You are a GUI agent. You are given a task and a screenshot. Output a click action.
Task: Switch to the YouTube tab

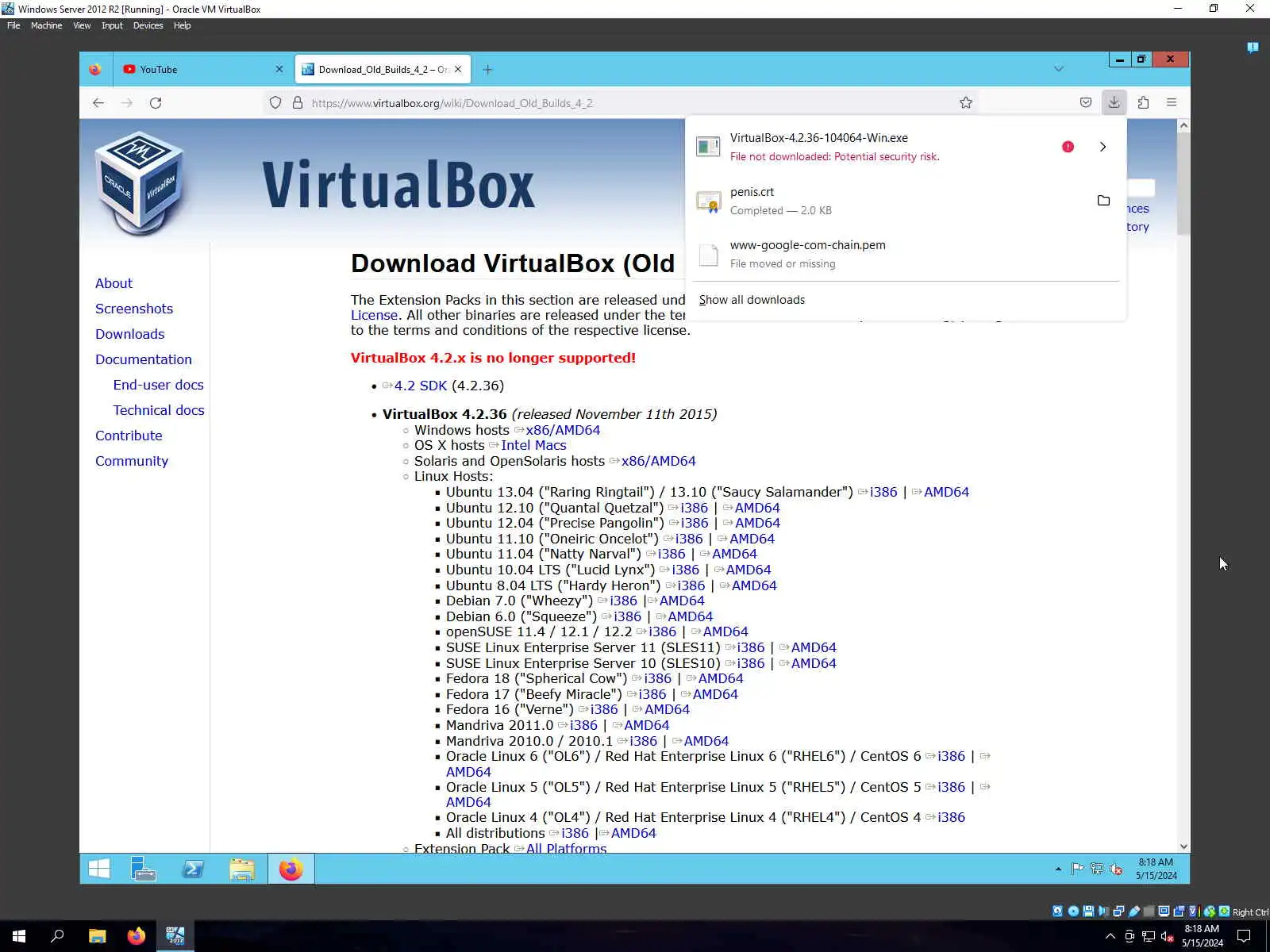[x=202, y=70]
